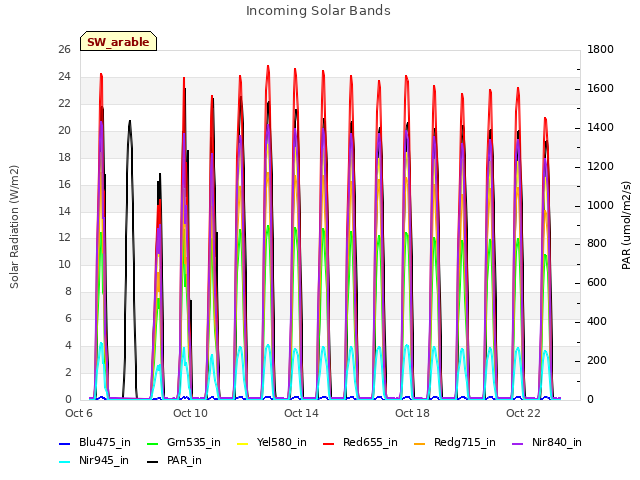Click the purple Nir840_in legend swatch

pyautogui.click(x=518, y=444)
